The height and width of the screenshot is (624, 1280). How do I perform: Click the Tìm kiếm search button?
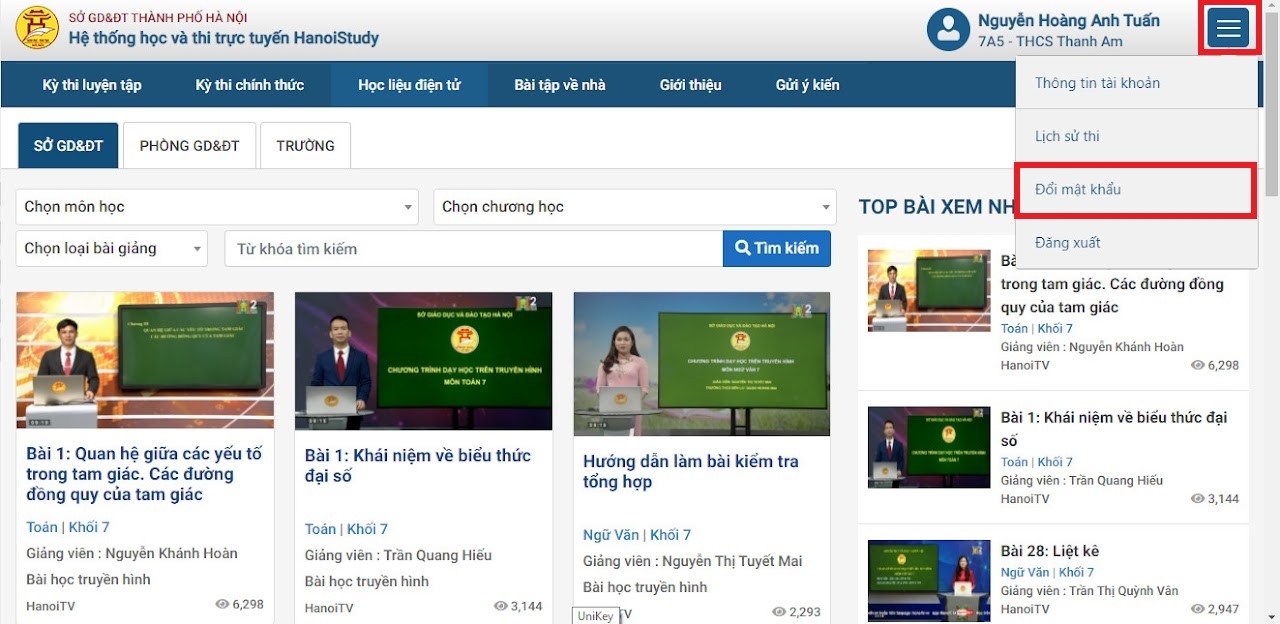[777, 248]
